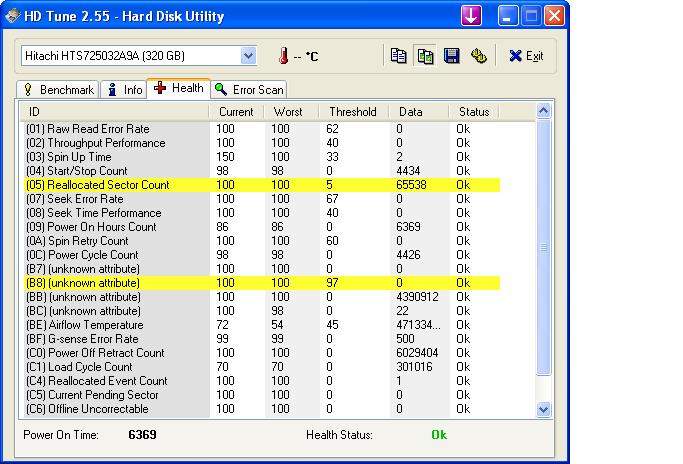
Task: Click the pink download arrow in title bar
Action: [x=472, y=16]
